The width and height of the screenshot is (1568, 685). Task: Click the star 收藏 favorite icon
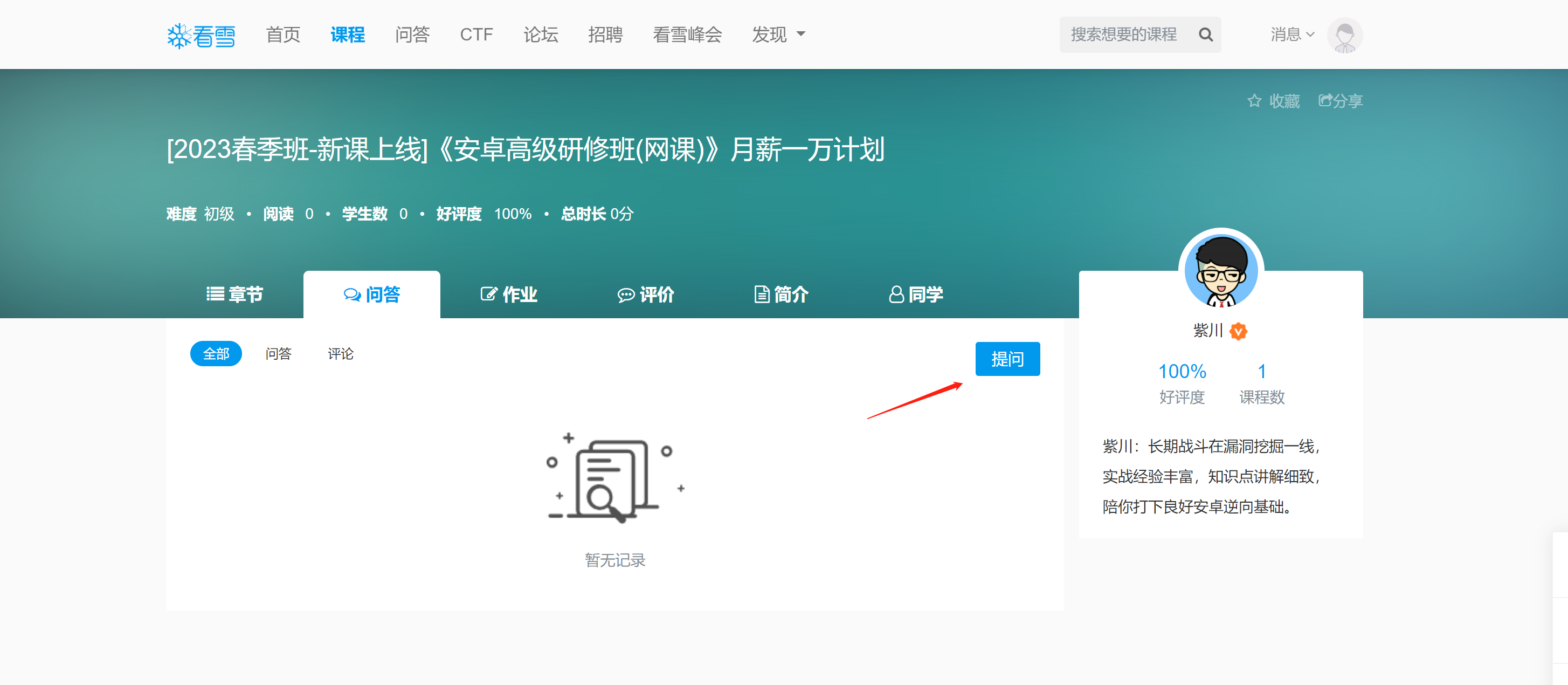1254,101
